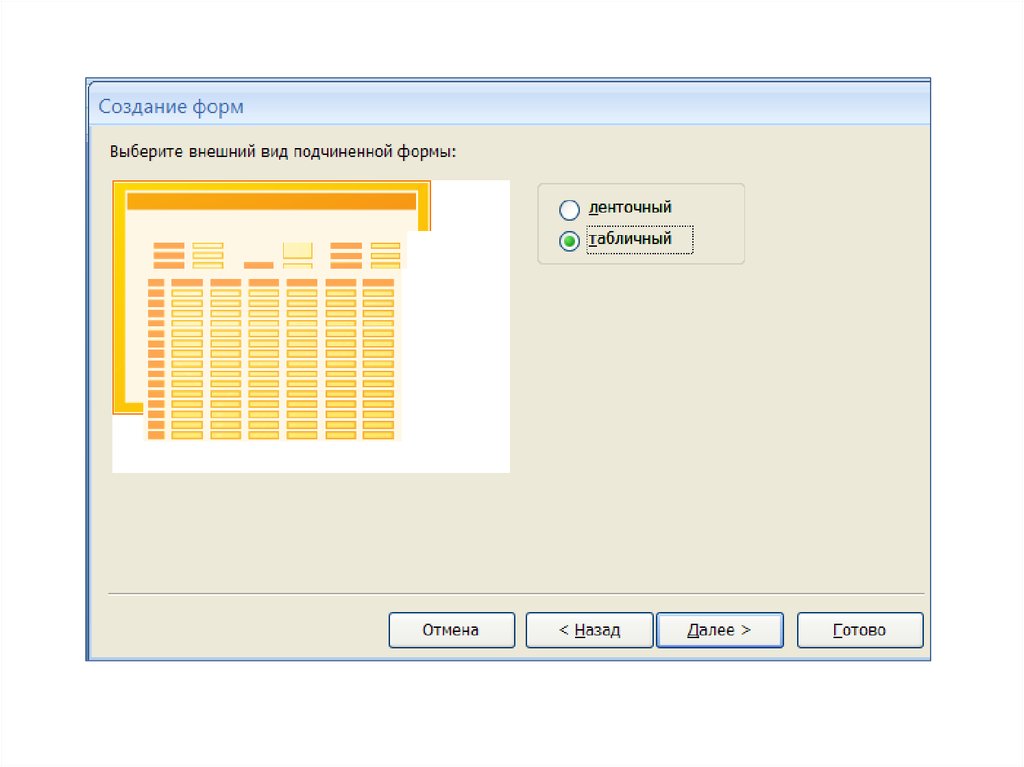1024x767 pixels.
Task: Go back with the Назад button
Action: click(x=589, y=630)
